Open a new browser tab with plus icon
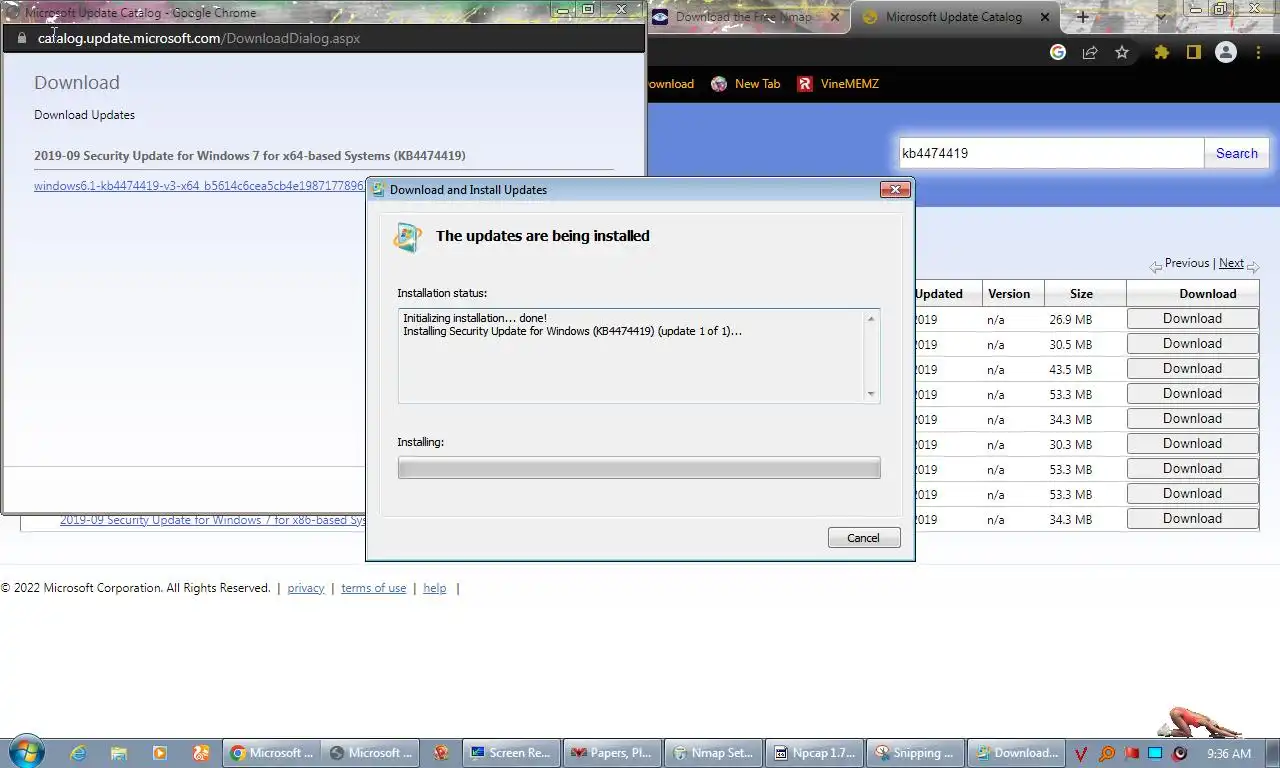Screen dimensions: 1280x768 1082,17
